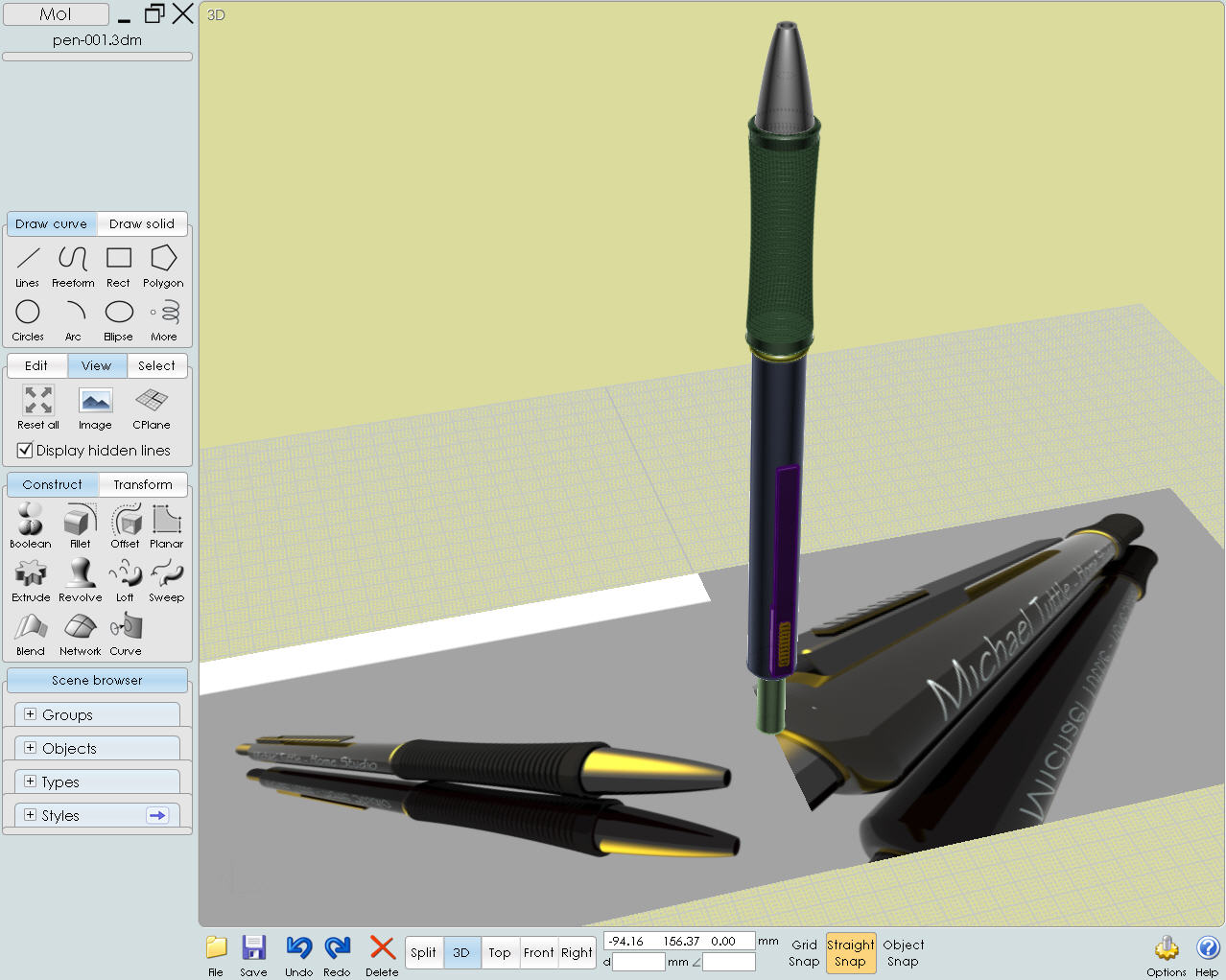
Task: Click the Reset all view icon
Action: [x=38, y=408]
